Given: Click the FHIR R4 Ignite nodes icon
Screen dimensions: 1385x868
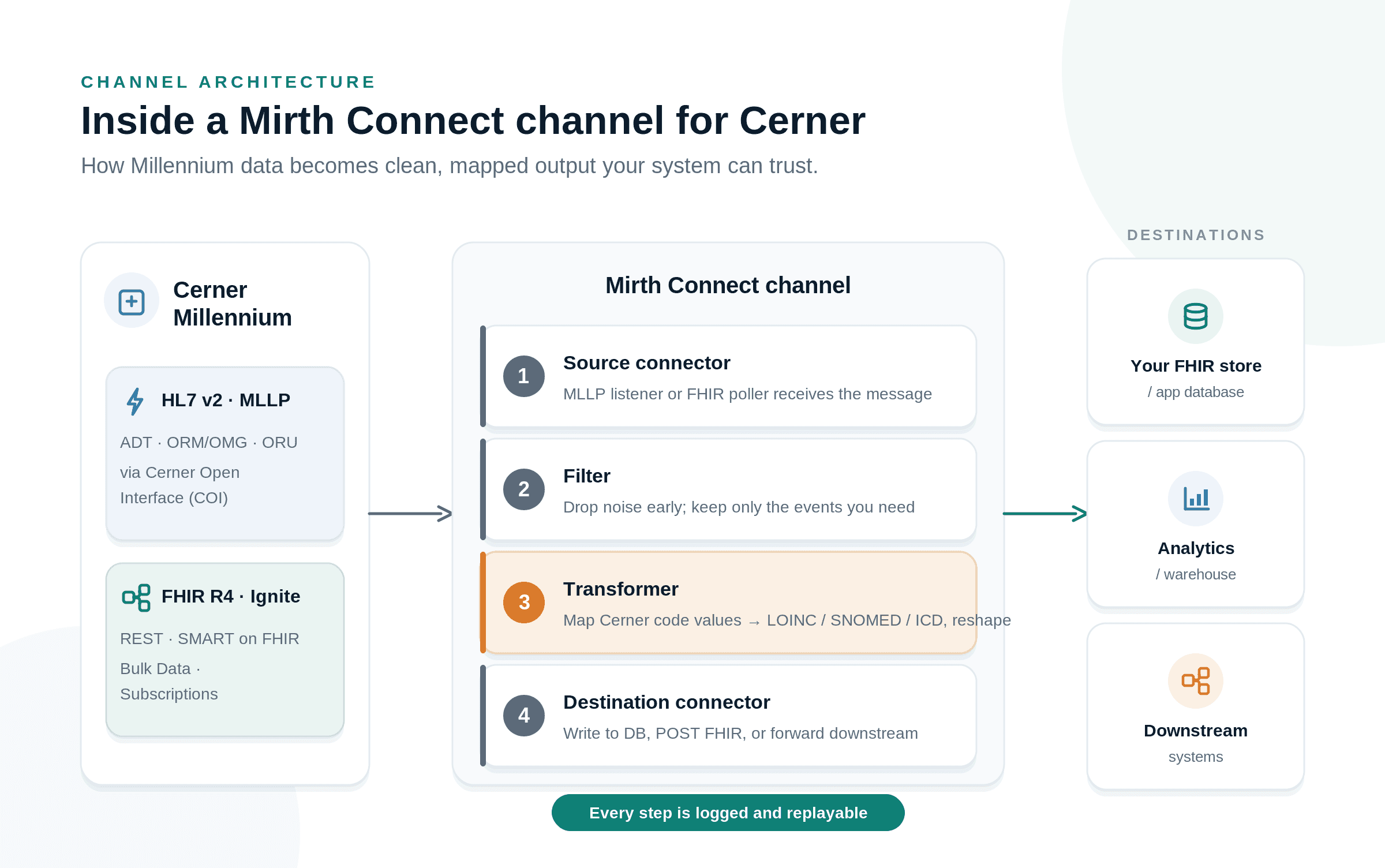Looking at the screenshot, I should (x=136, y=597).
